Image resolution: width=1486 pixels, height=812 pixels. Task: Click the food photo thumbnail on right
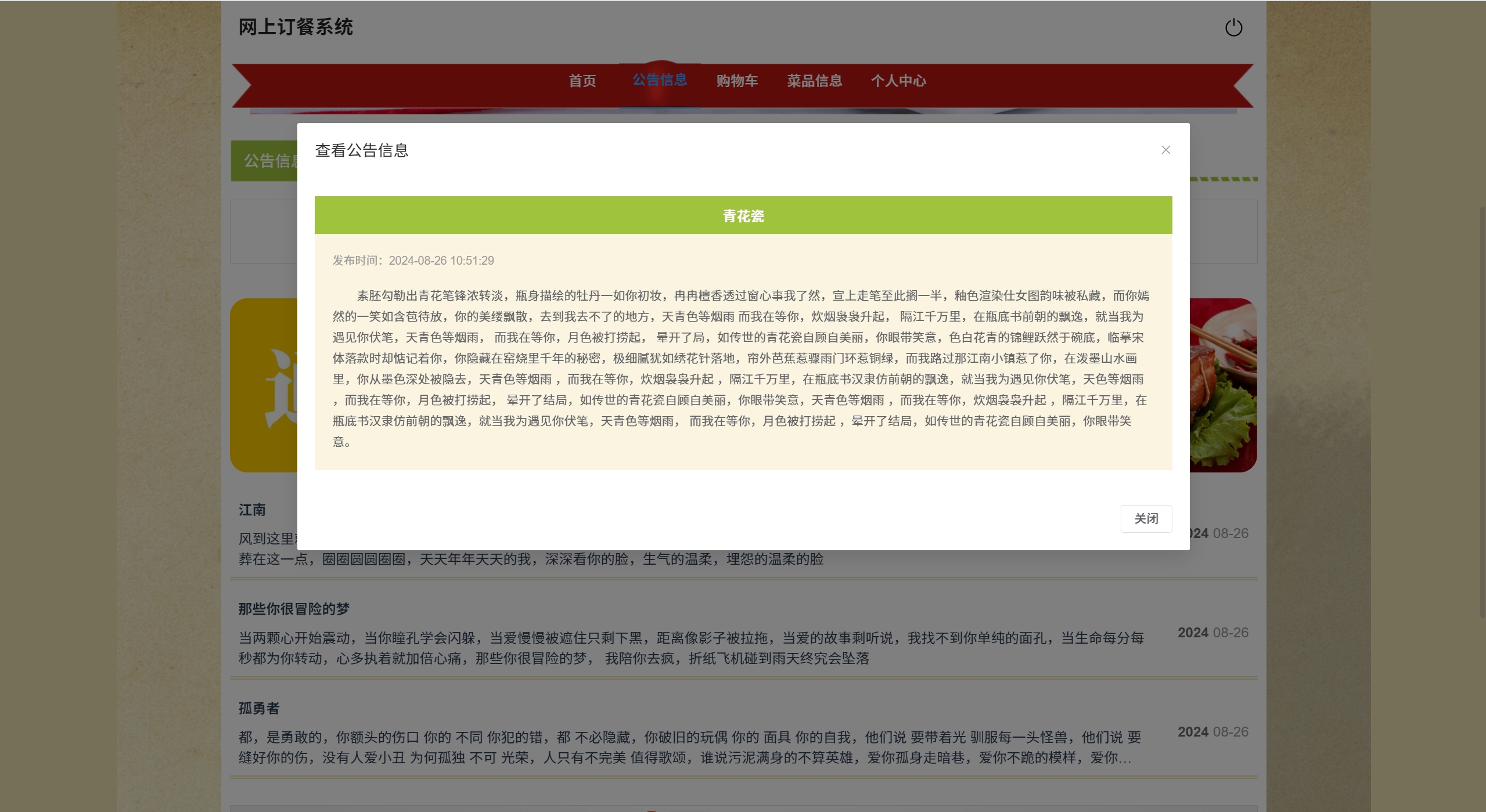tap(1222, 385)
